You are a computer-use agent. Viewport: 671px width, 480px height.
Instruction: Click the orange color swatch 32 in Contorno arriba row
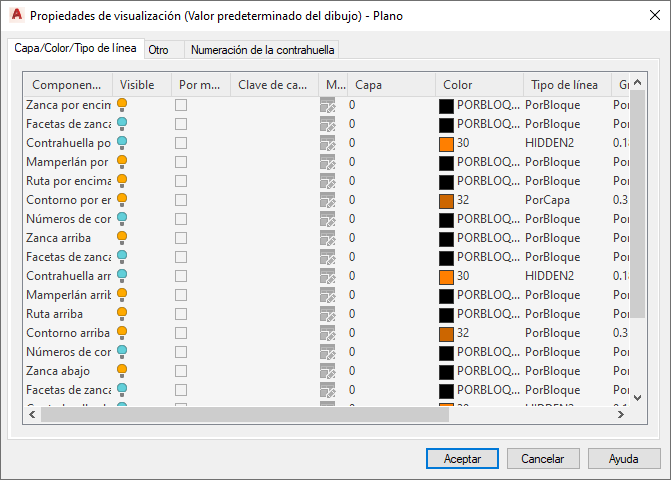coord(446,333)
